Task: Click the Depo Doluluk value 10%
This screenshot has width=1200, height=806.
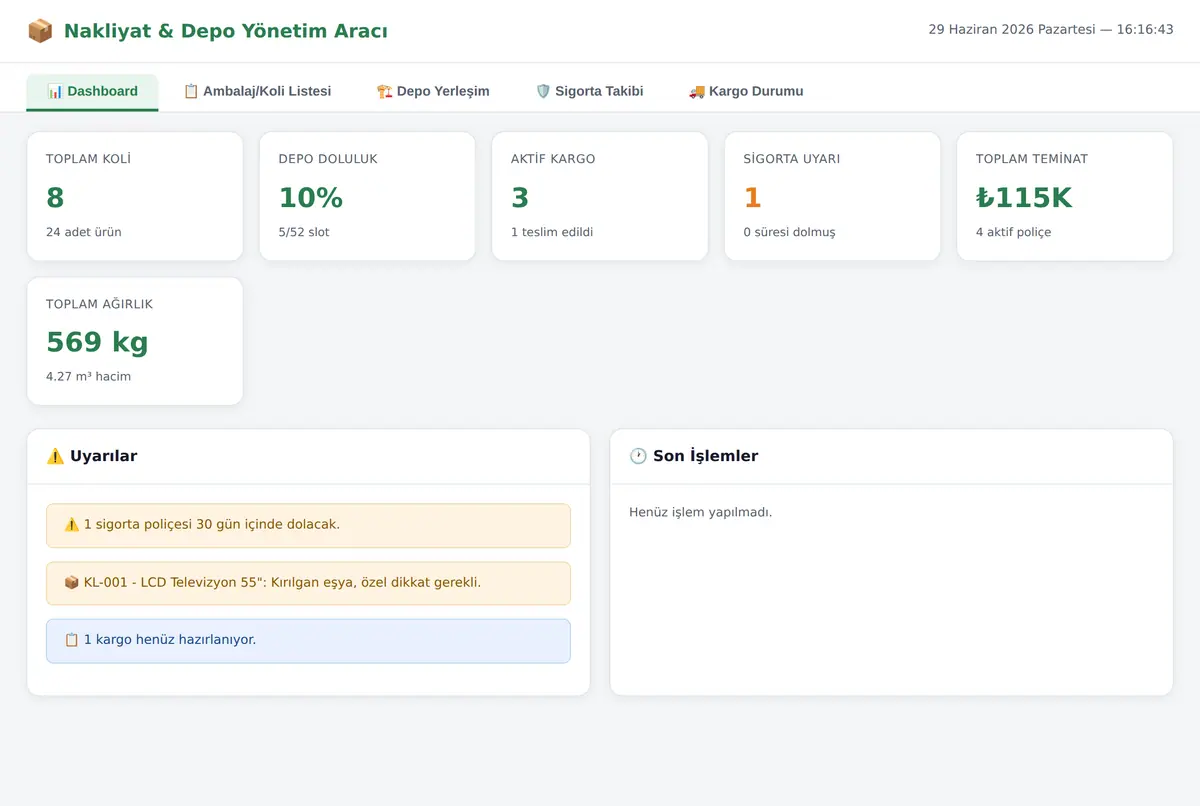Action: click(311, 198)
